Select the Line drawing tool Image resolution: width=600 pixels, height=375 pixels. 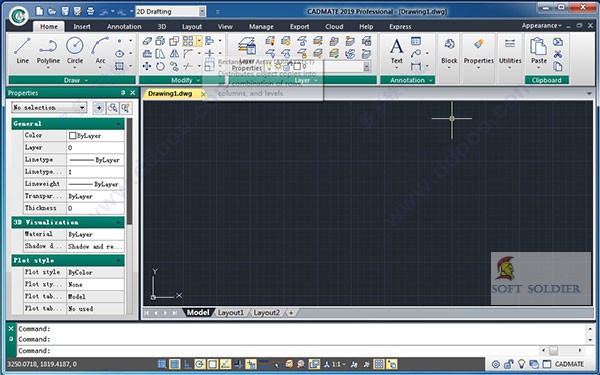click(x=22, y=50)
